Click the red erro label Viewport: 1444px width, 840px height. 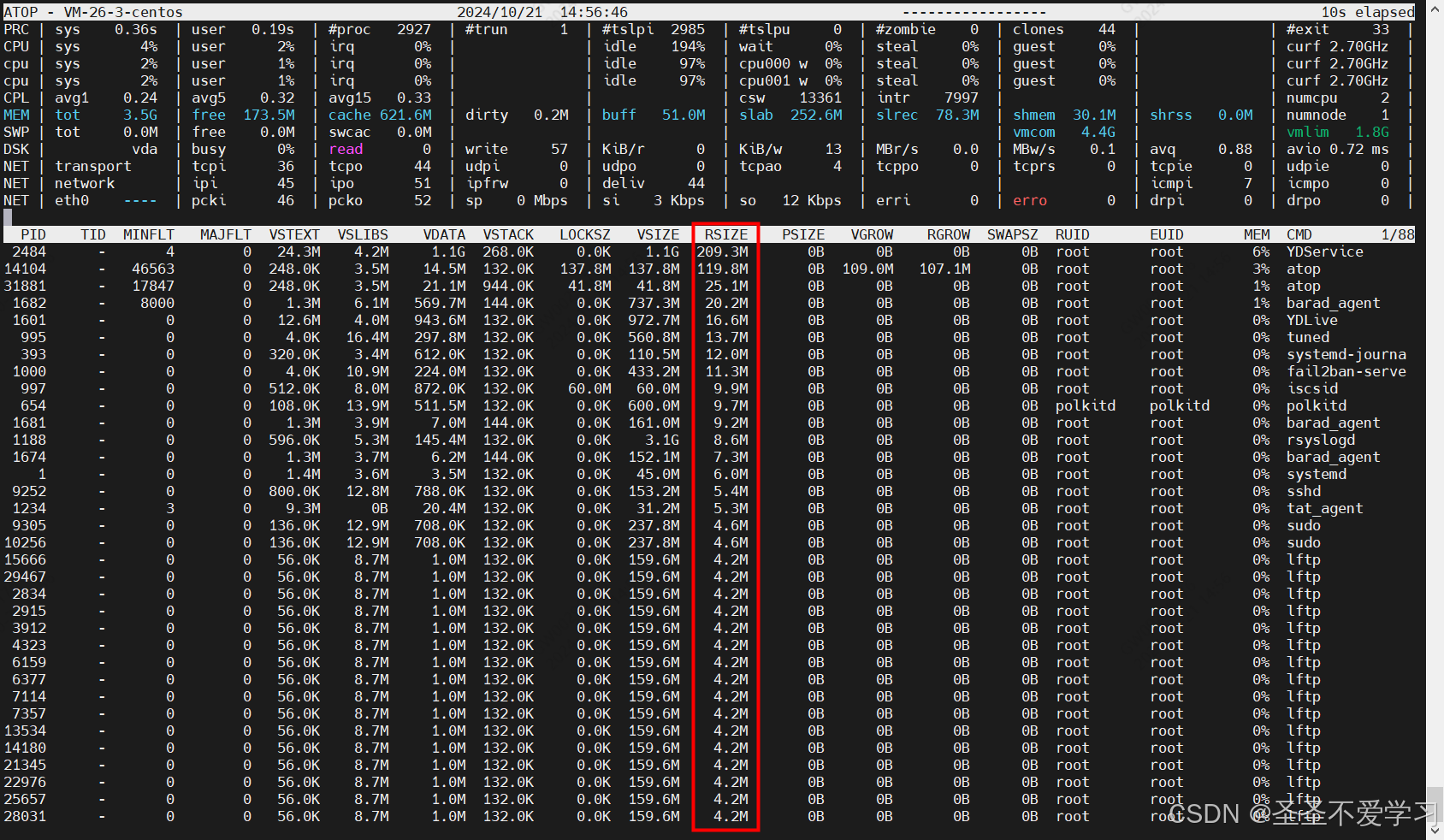pos(1030,200)
